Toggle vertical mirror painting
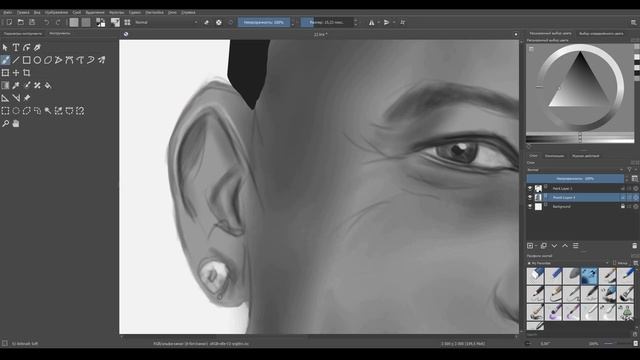Viewport: 640px width, 360px height. tap(386, 22)
